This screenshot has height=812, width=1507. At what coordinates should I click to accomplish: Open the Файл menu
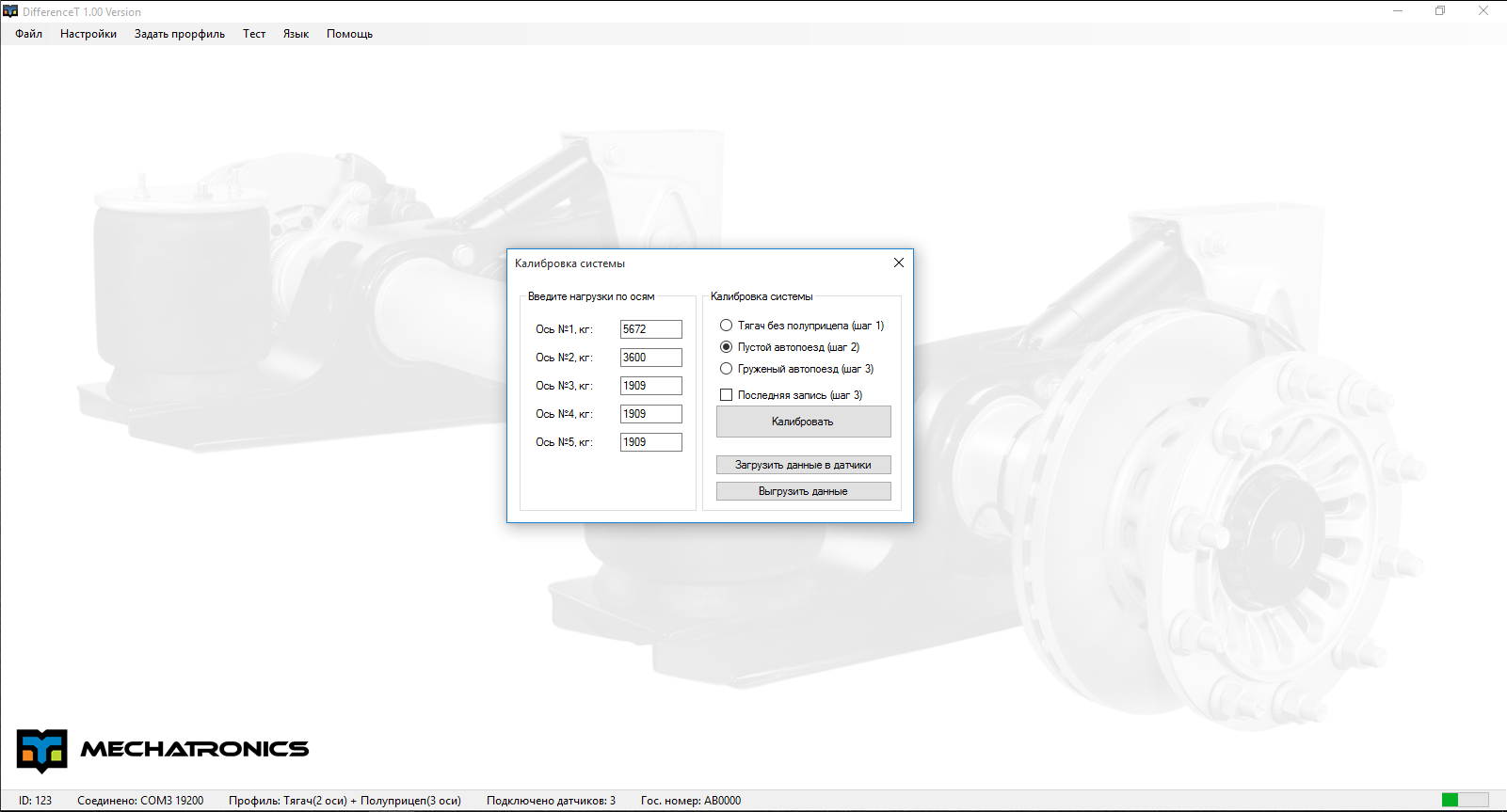(28, 34)
